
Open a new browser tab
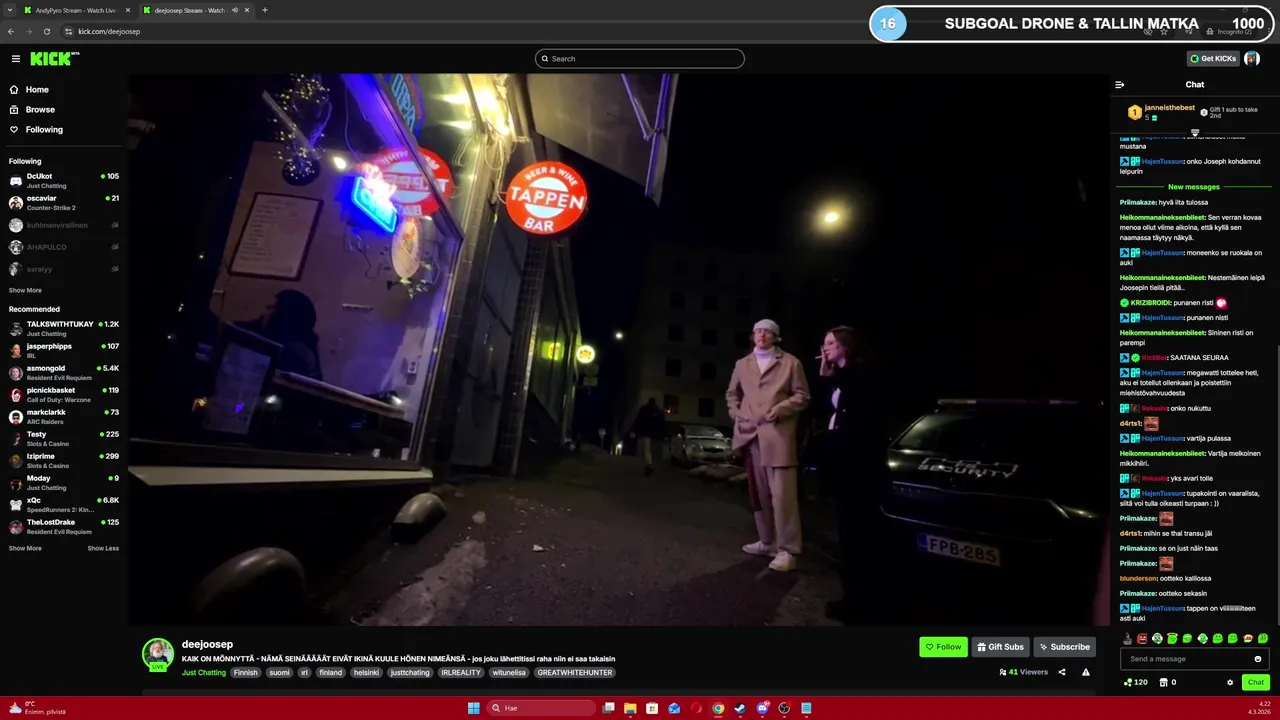coord(265,10)
